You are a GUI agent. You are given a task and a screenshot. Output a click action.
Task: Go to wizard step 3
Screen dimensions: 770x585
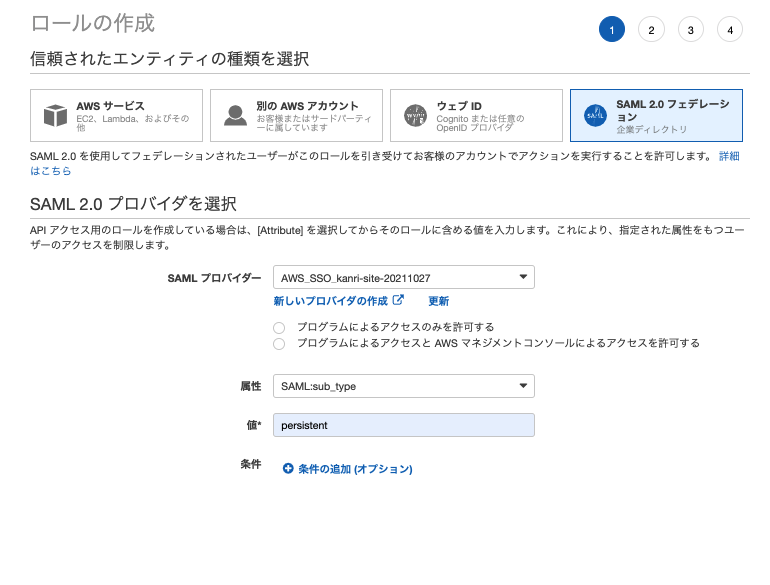pyautogui.click(x=690, y=29)
